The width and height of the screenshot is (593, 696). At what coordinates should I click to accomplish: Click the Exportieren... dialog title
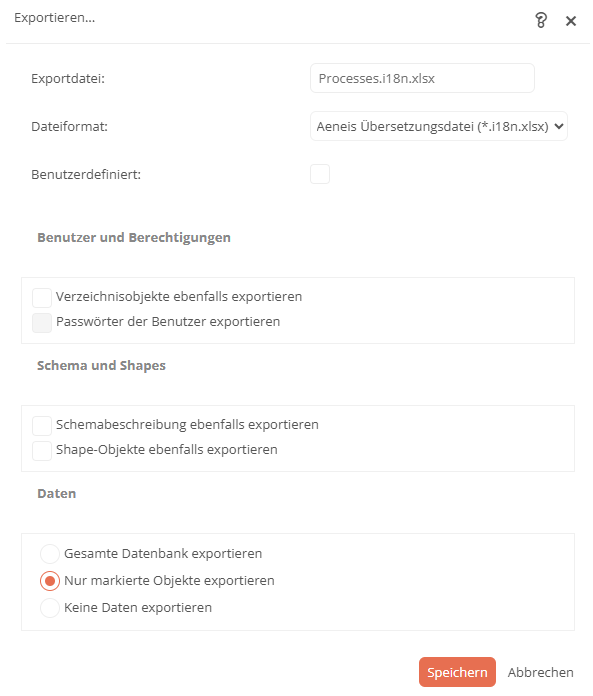[55, 18]
